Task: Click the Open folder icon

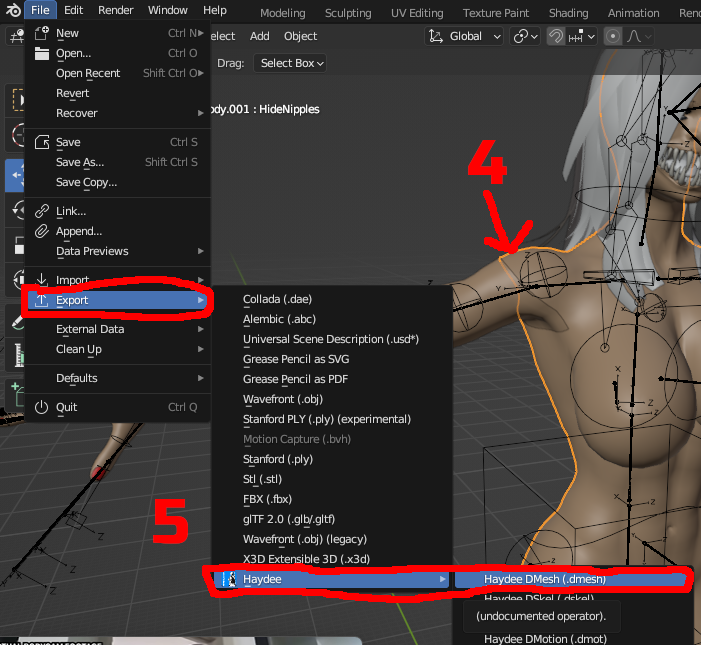Action: pos(42,53)
